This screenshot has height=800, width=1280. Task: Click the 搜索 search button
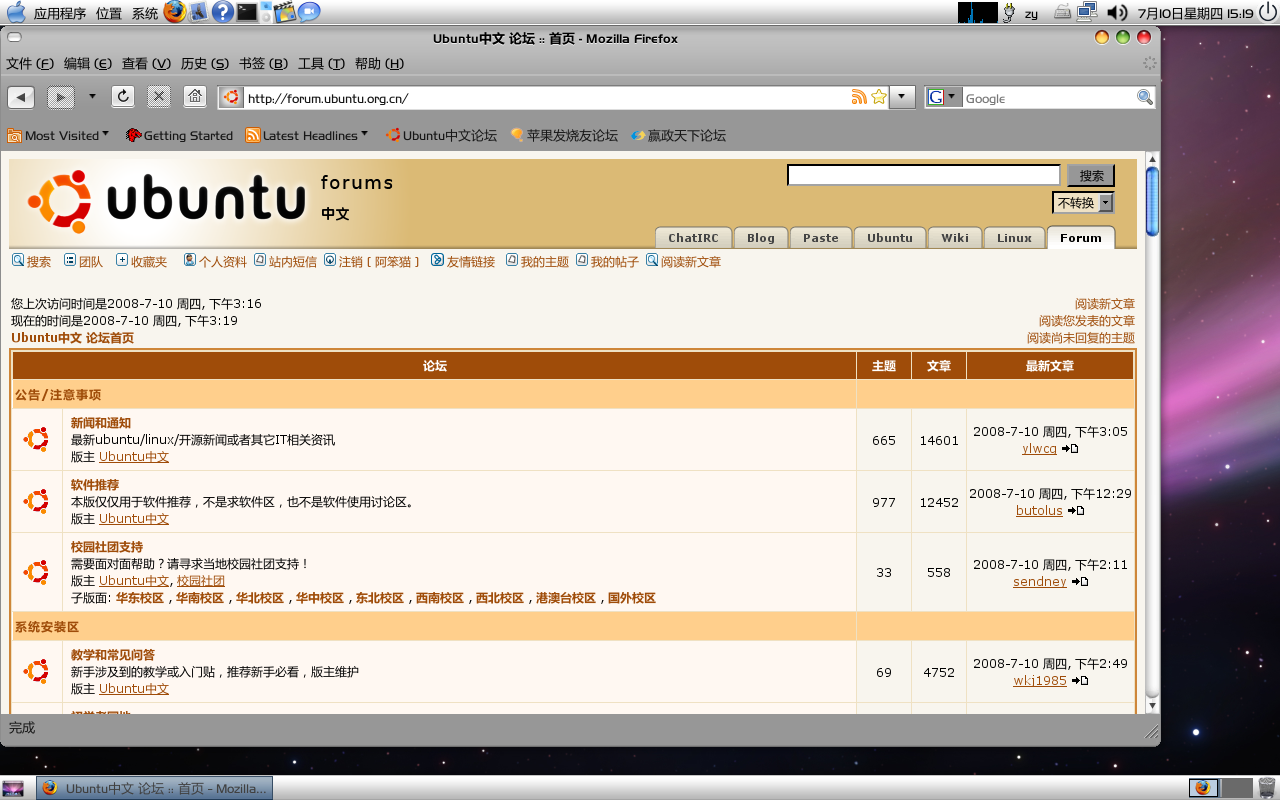click(1091, 175)
